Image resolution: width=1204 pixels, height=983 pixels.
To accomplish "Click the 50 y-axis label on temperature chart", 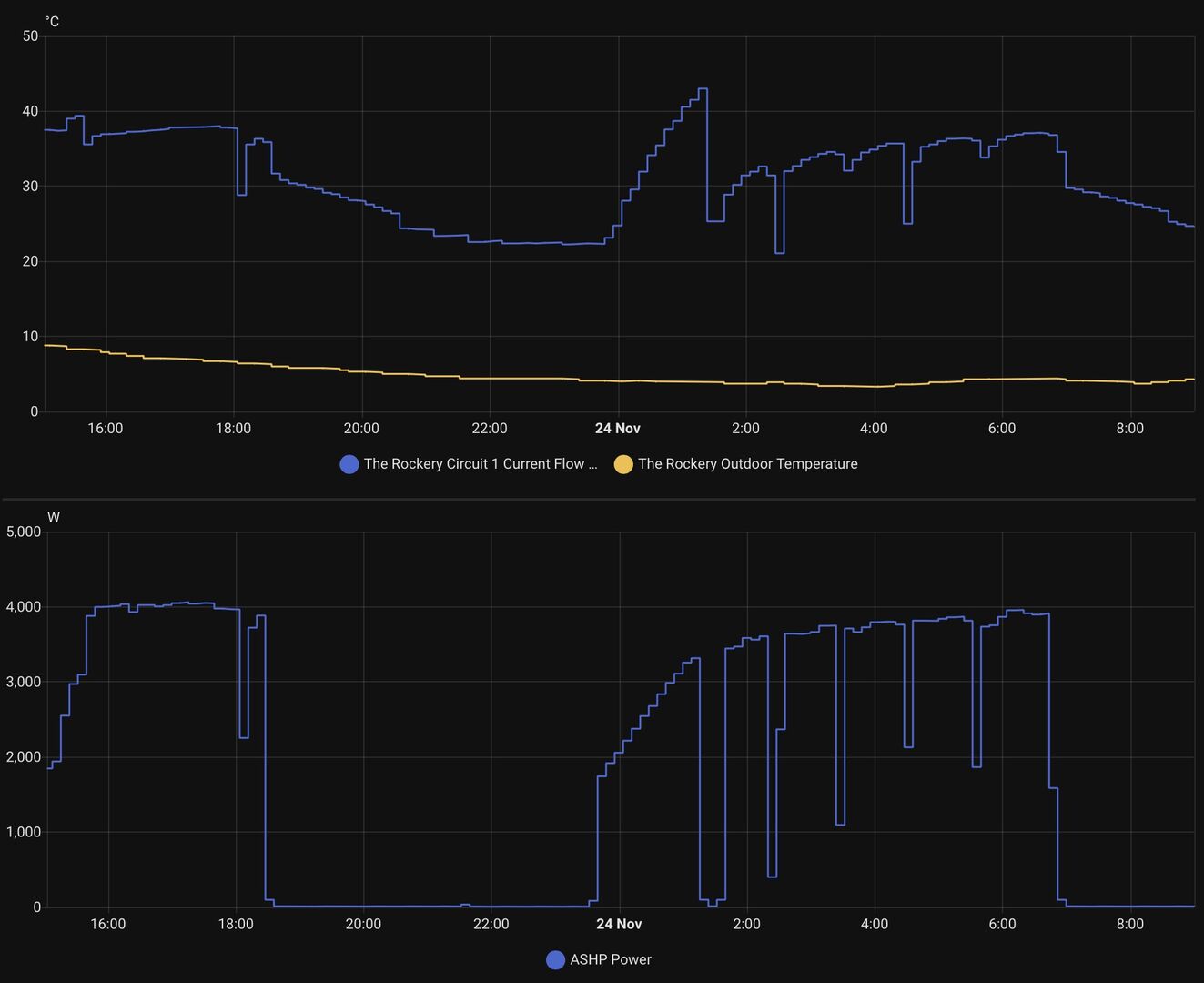I will (x=31, y=36).
